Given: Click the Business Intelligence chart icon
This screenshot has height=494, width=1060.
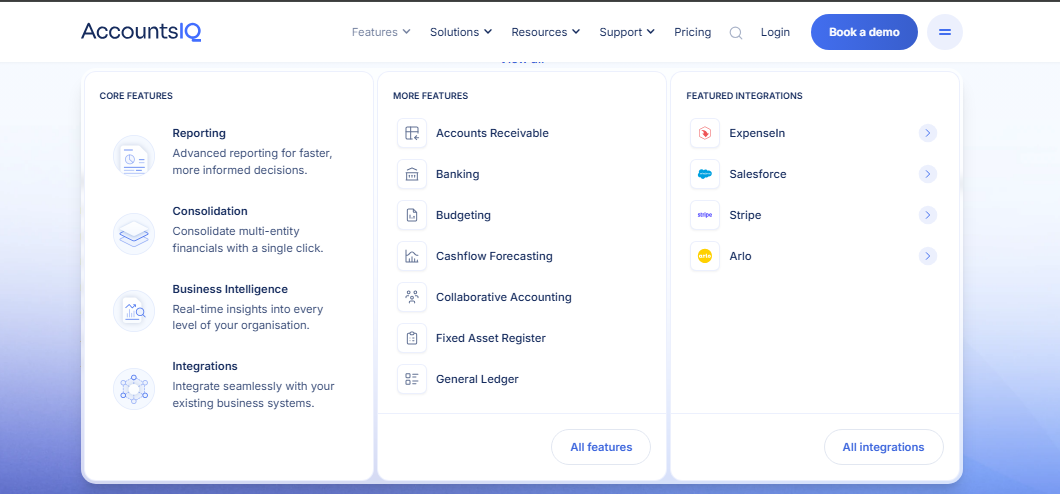Looking at the screenshot, I should [x=134, y=311].
